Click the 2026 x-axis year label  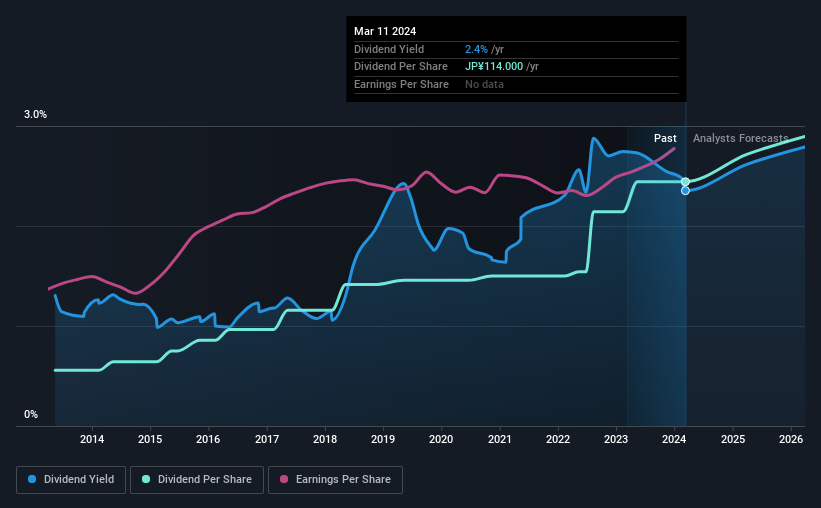pyautogui.click(x=791, y=439)
